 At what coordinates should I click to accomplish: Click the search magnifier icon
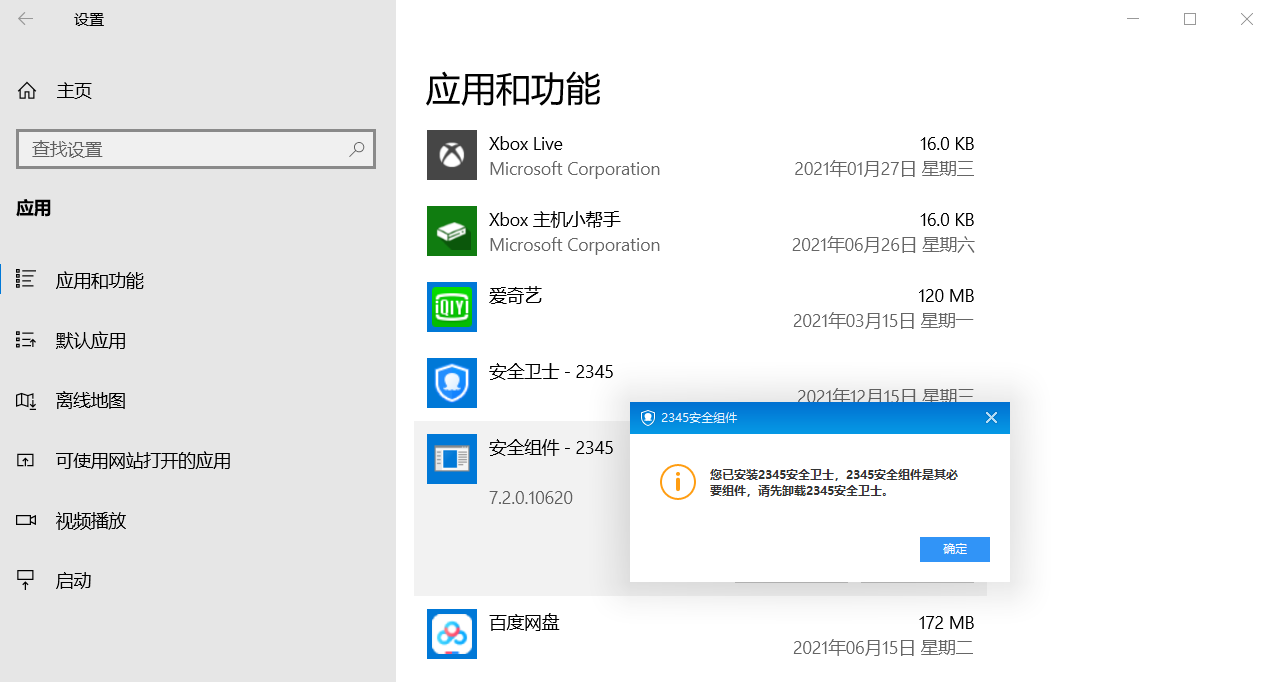coord(357,149)
